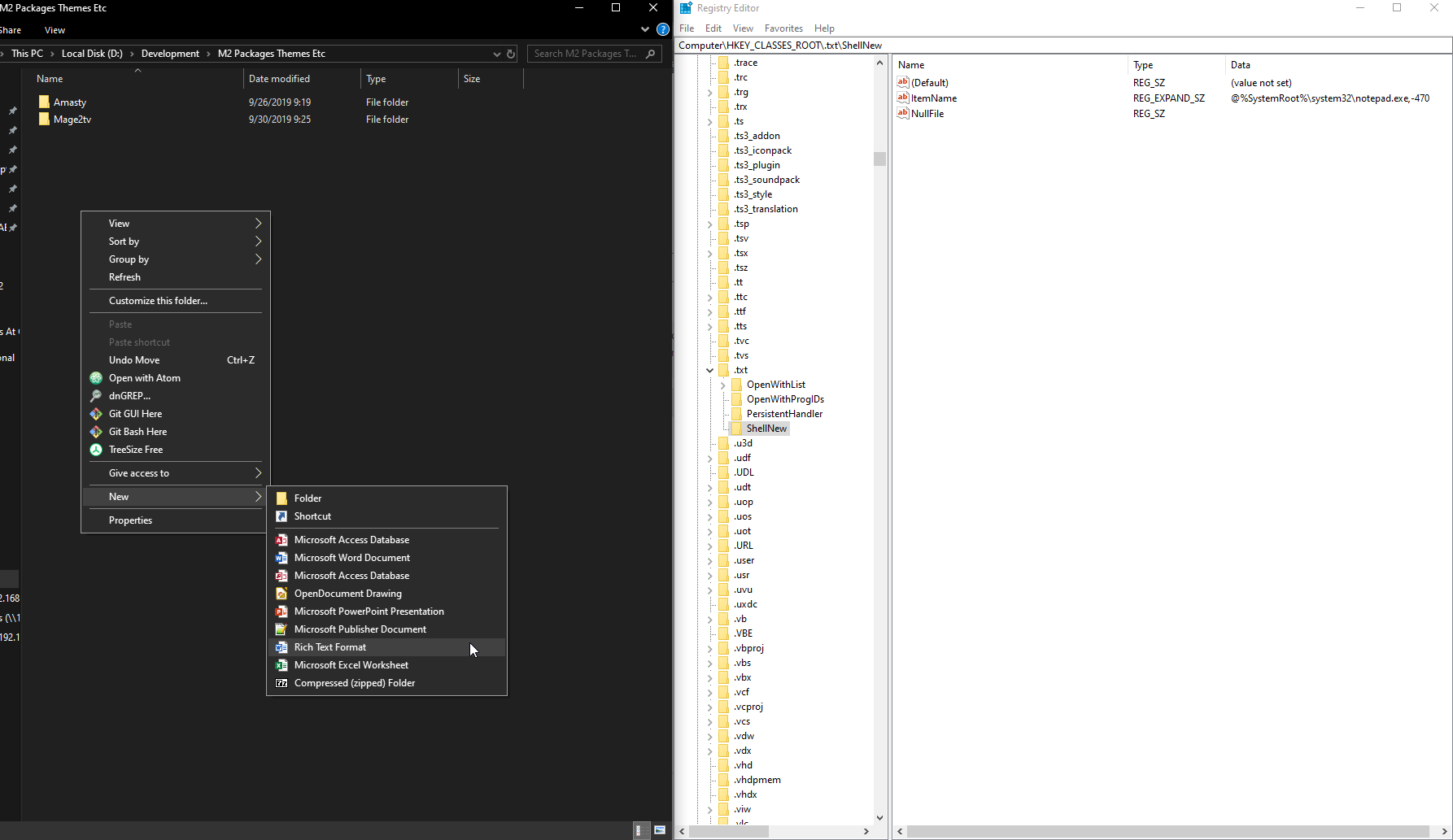Click Local Disk (D:) breadcrumb
The width and height of the screenshot is (1453, 840).
pyautogui.click(x=92, y=54)
